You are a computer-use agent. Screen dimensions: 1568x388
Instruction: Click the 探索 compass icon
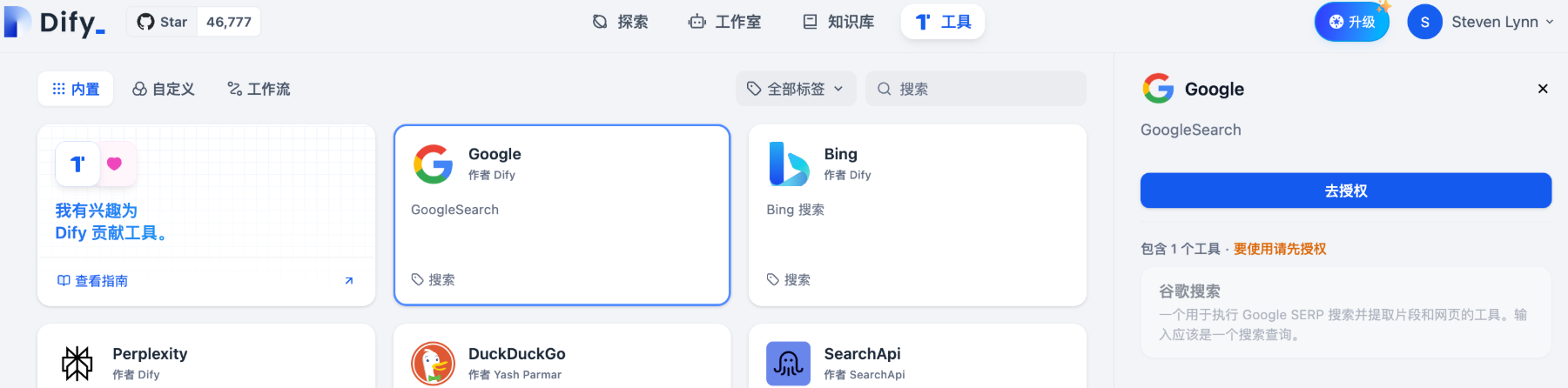coord(600,22)
